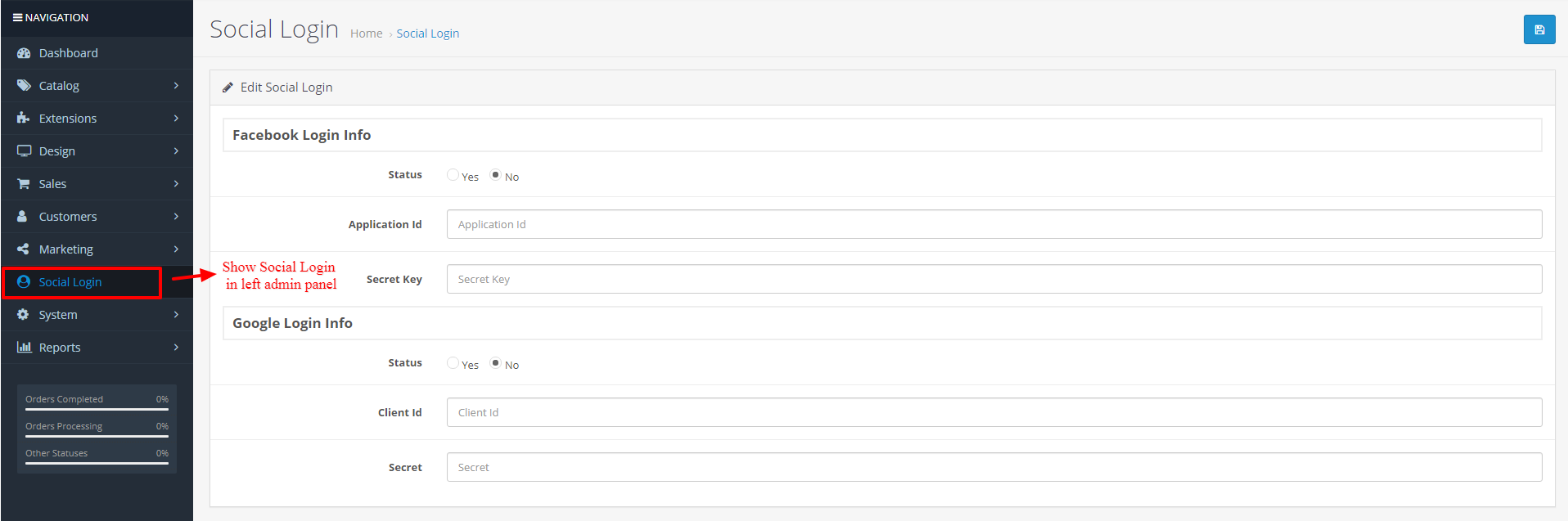Focus the Facebook Application Id field
Screen dimensions: 1568x521
click(x=994, y=224)
